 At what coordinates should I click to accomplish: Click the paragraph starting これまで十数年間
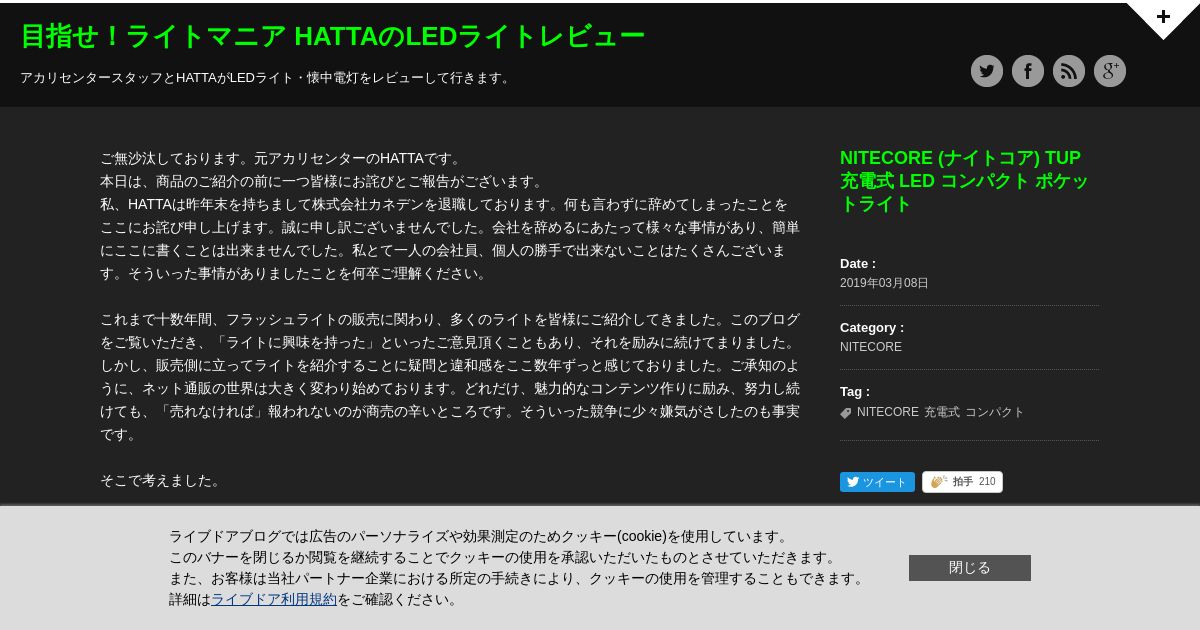coord(450,377)
